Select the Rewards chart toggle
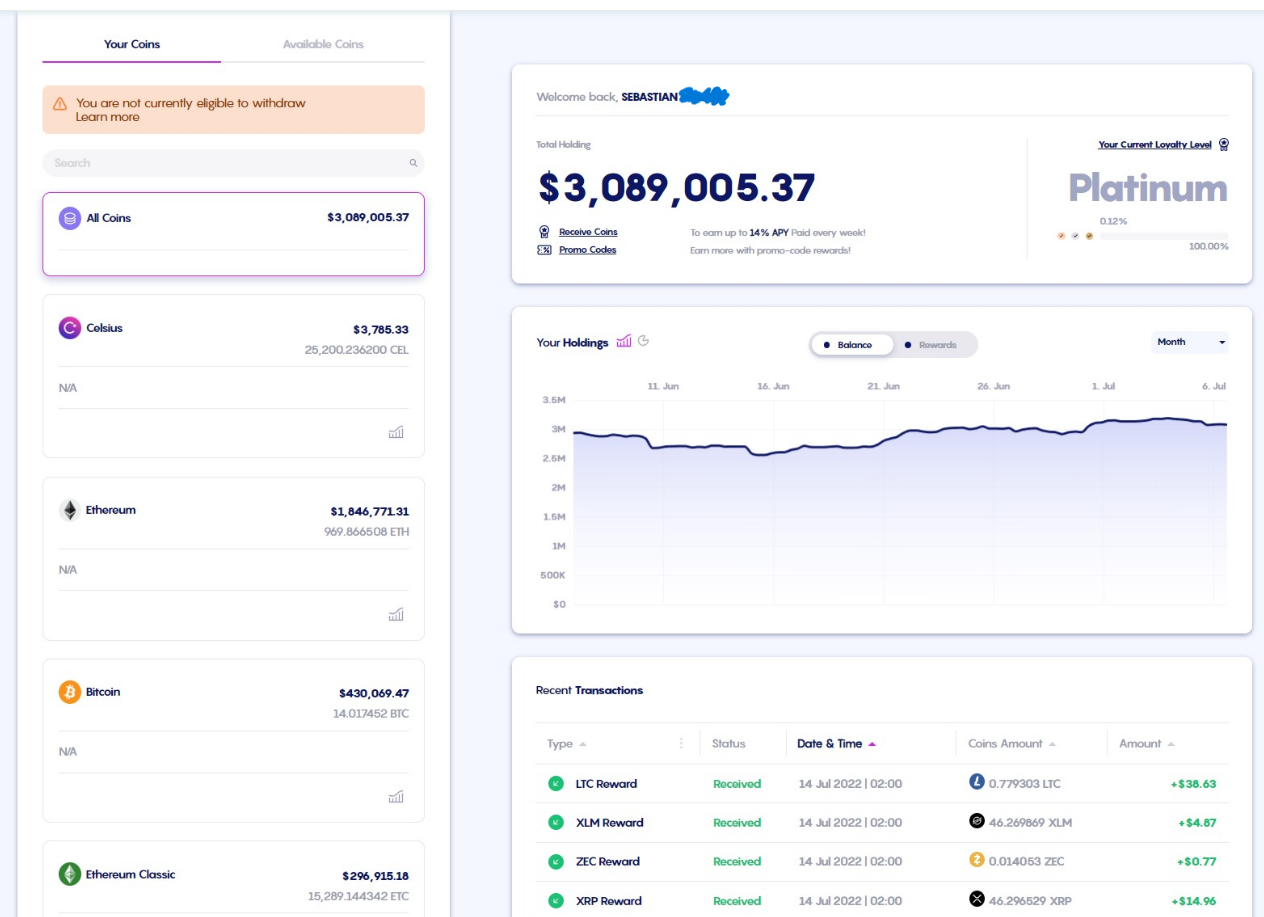1264x917 pixels. click(x=931, y=345)
